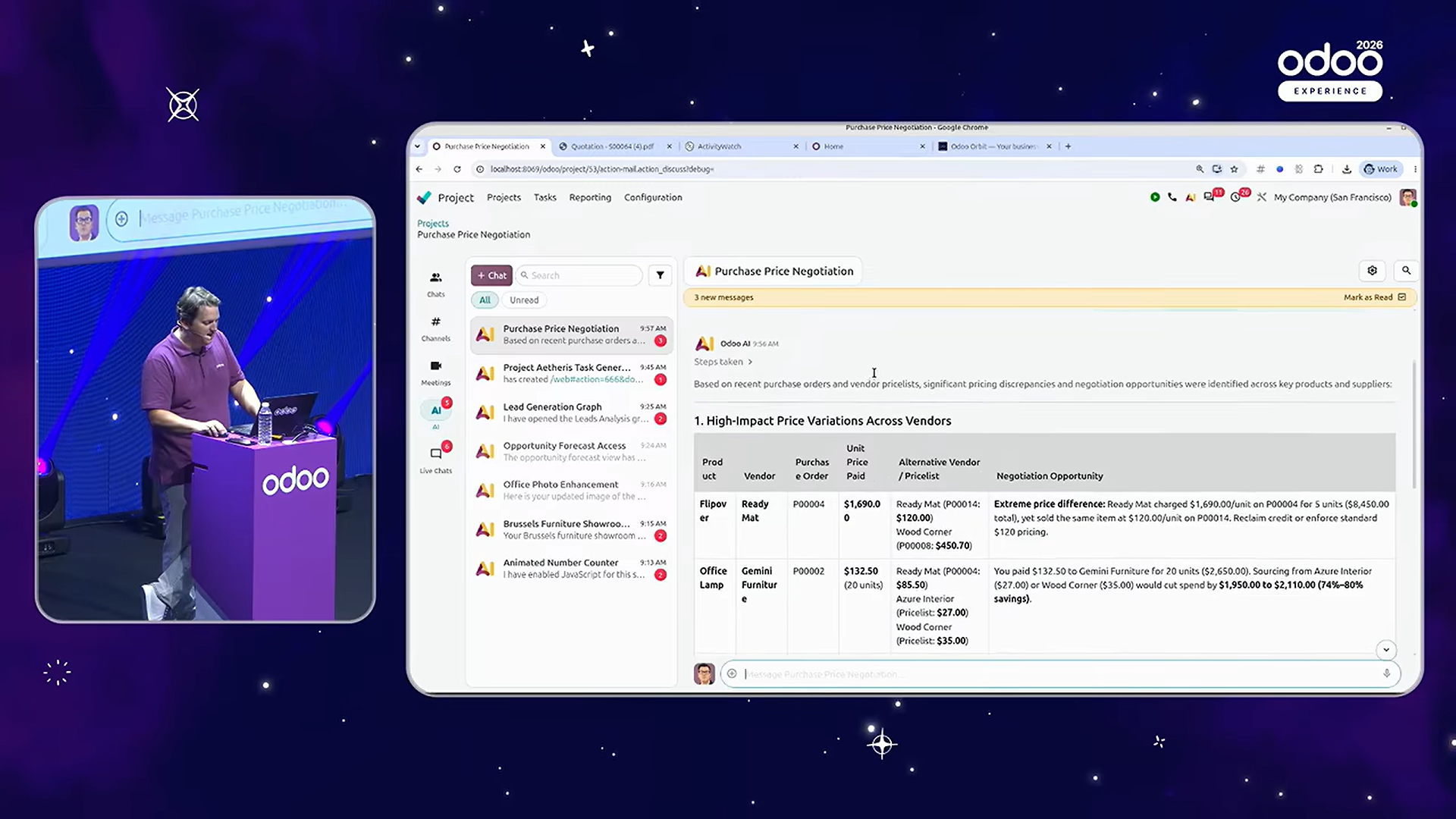Click the message composer text field
This screenshot has width=1456, height=819.
[1059, 673]
